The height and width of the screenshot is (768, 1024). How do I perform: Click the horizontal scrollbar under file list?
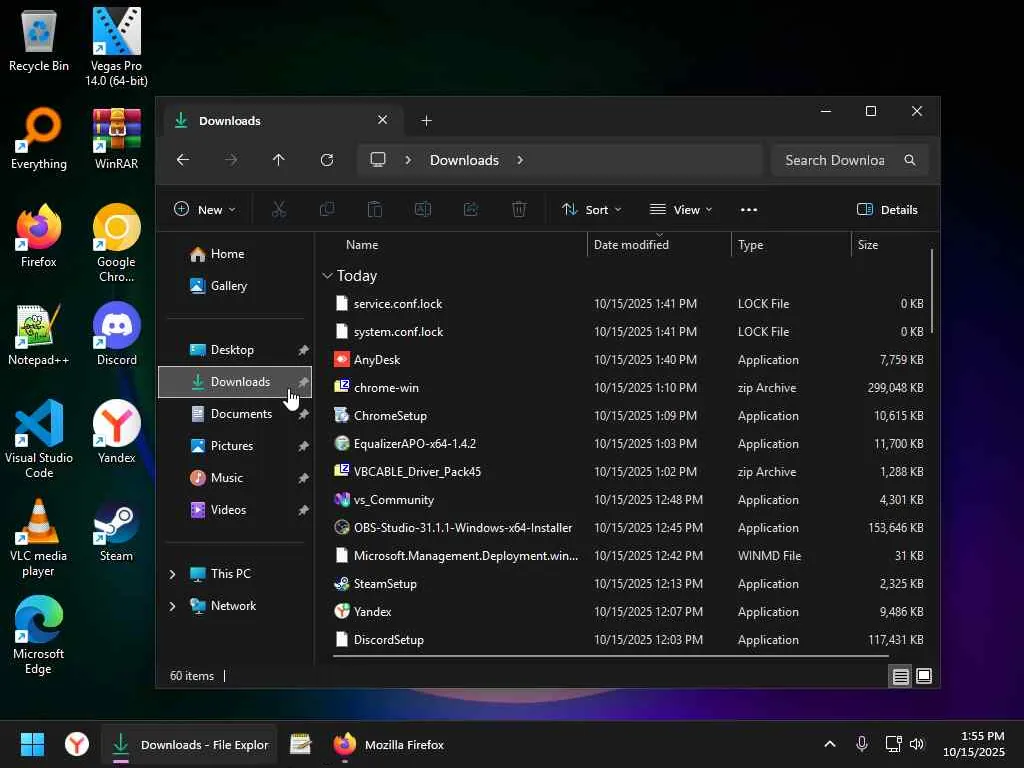(x=611, y=656)
